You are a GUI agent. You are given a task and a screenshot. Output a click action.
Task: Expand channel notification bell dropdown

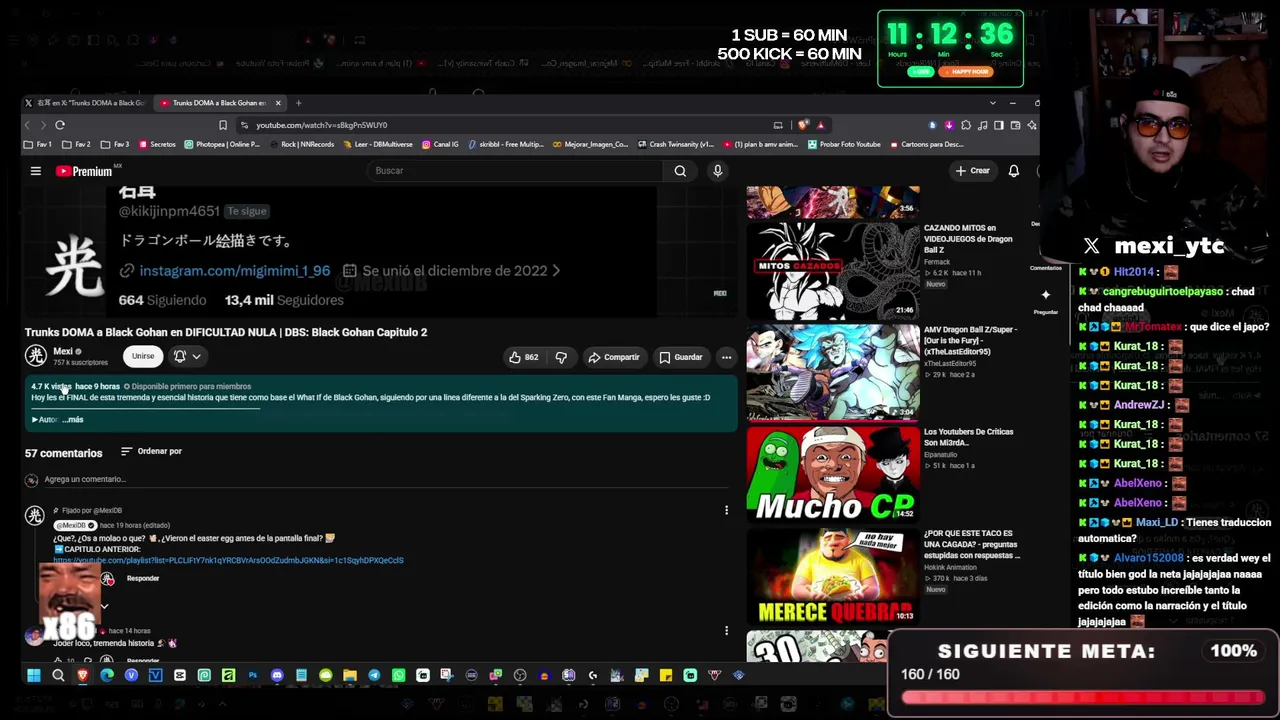click(187, 356)
